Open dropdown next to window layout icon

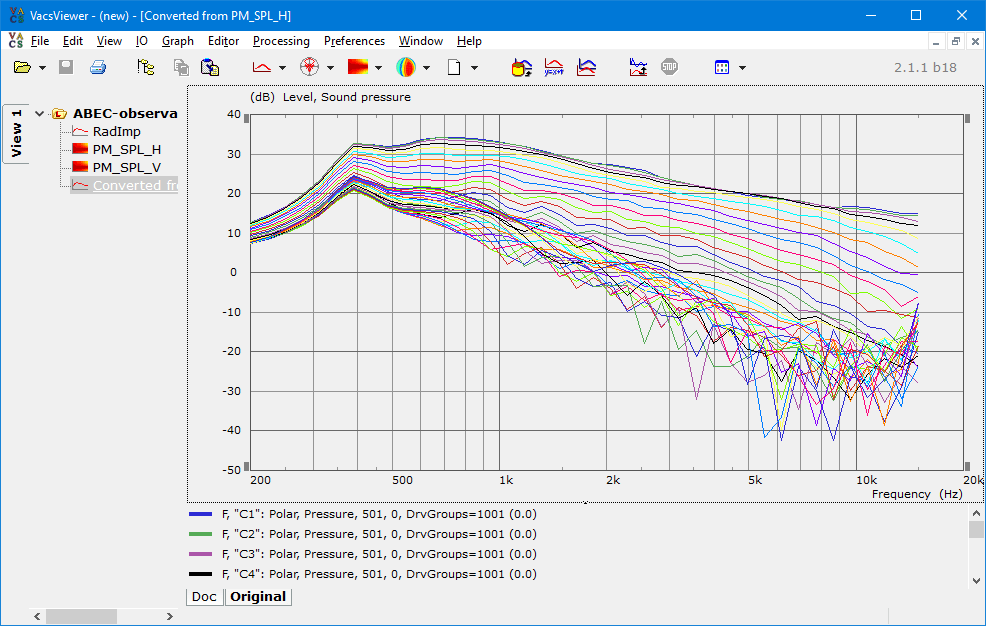[743, 68]
